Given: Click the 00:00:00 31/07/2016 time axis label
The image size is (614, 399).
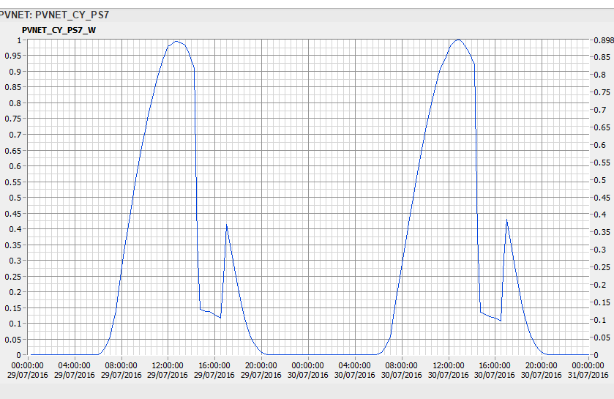Looking at the screenshot, I should [588, 370].
